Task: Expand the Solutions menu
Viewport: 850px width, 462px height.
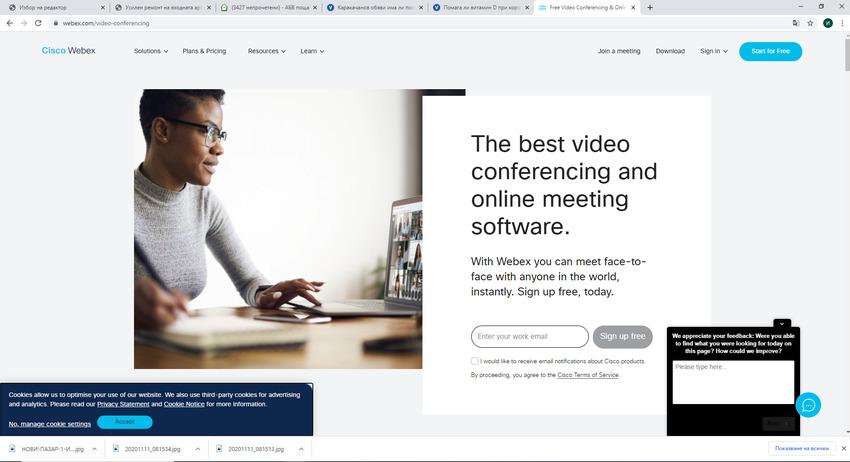Action: click(x=151, y=51)
